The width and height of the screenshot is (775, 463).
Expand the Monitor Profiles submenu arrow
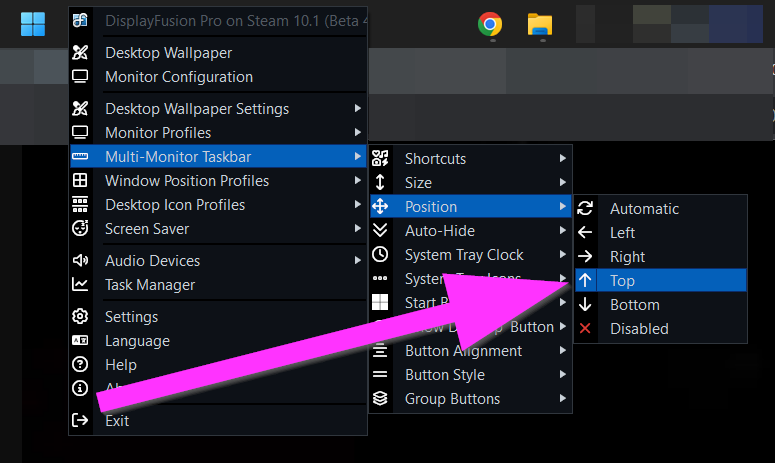pos(357,133)
